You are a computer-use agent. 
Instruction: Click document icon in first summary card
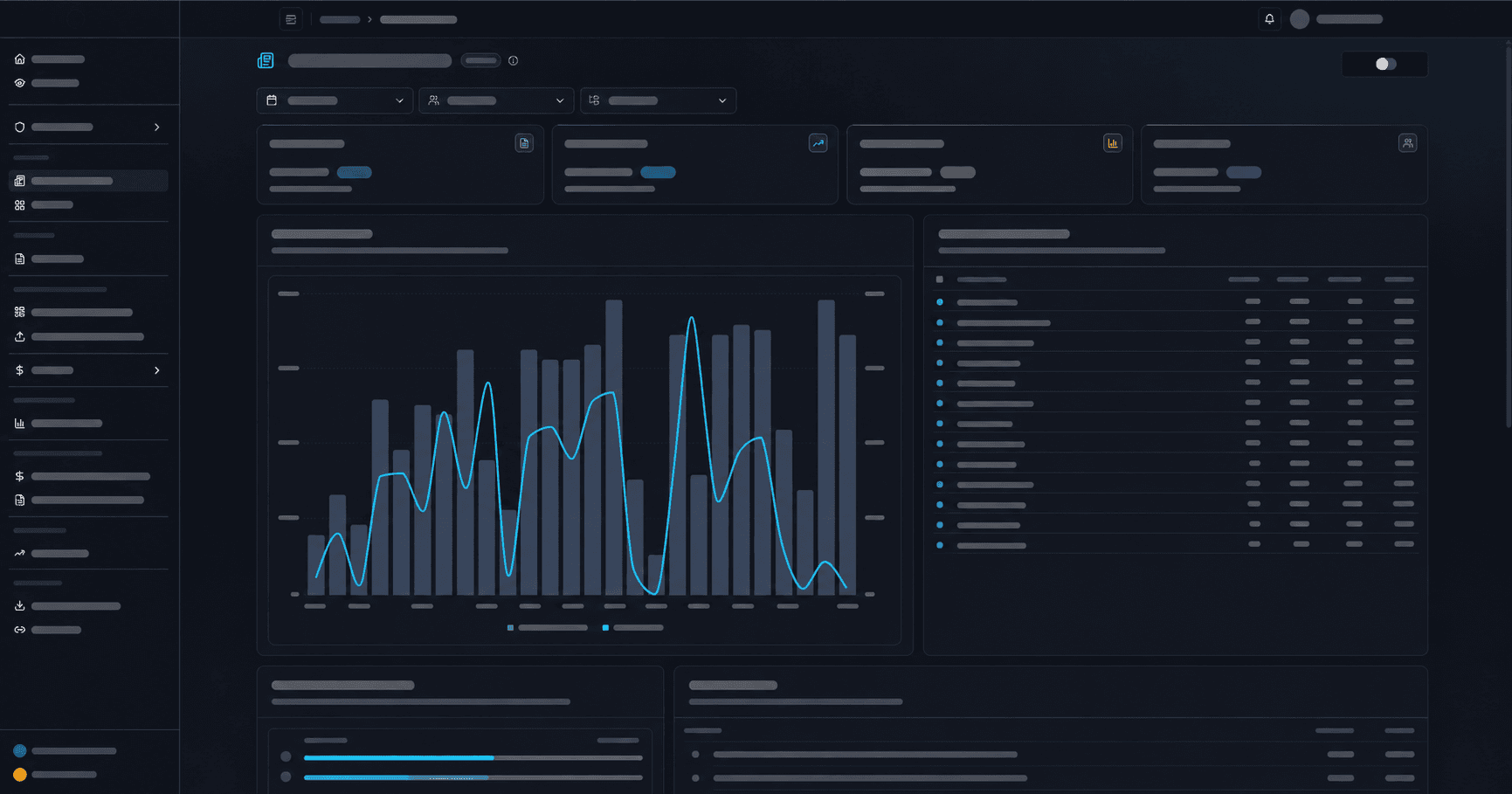pos(524,143)
